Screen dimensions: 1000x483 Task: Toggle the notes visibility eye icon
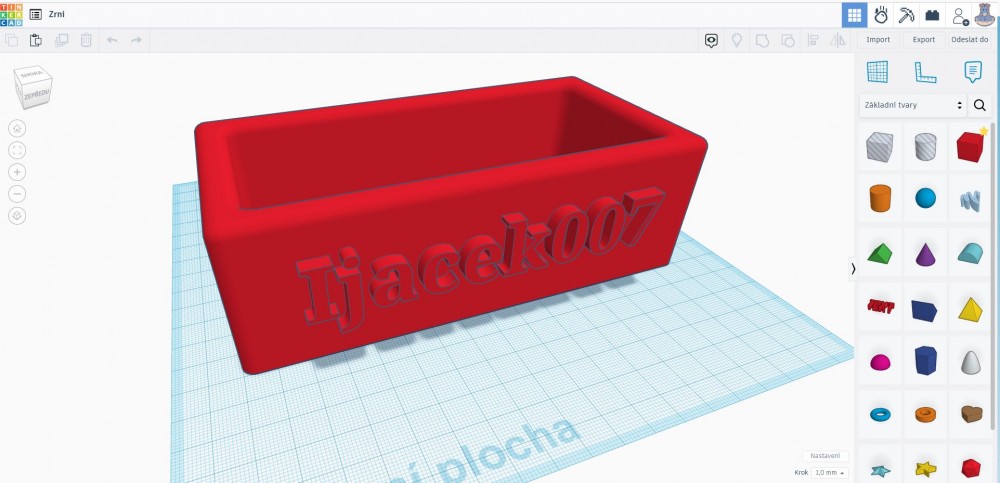coord(711,40)
